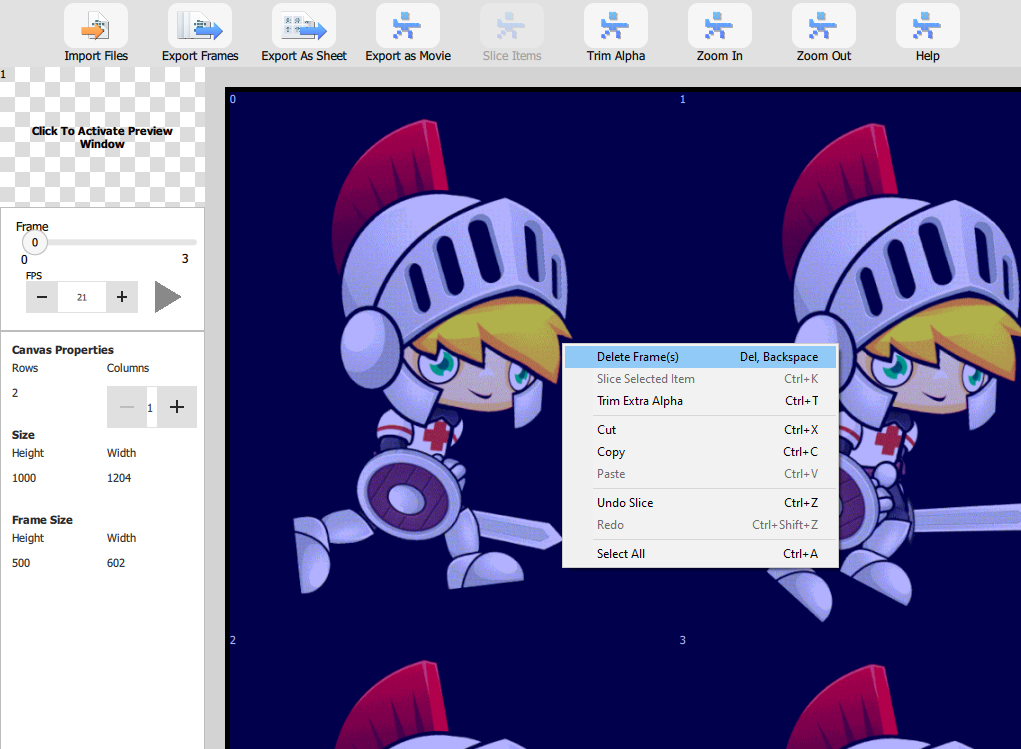Open Export Frames from the toolbar
Screen dimensions: 1021x749
[x=200, y=26]
